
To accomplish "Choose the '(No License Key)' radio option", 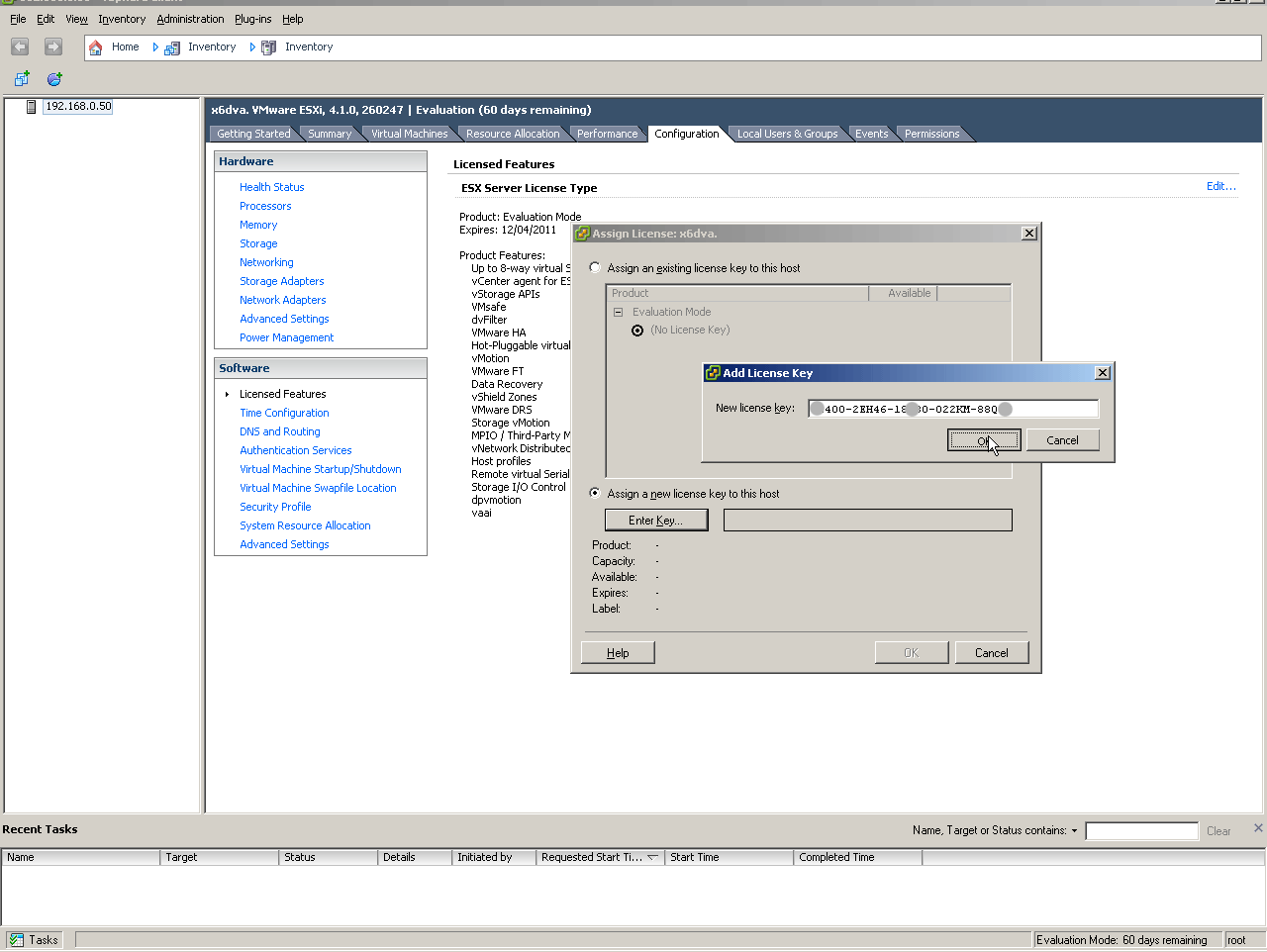I will tap(637, 331).
